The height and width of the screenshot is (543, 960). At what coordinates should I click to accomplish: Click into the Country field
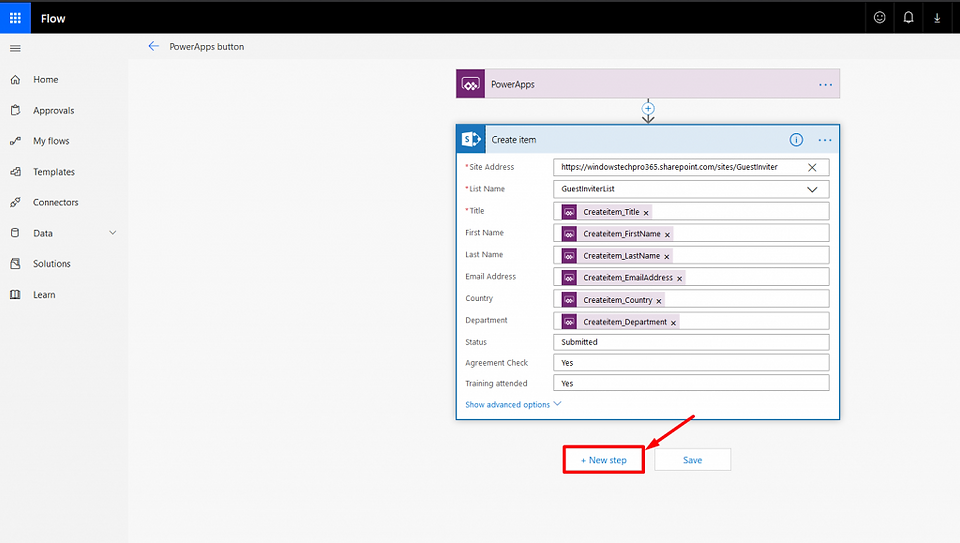click(691, 299)
